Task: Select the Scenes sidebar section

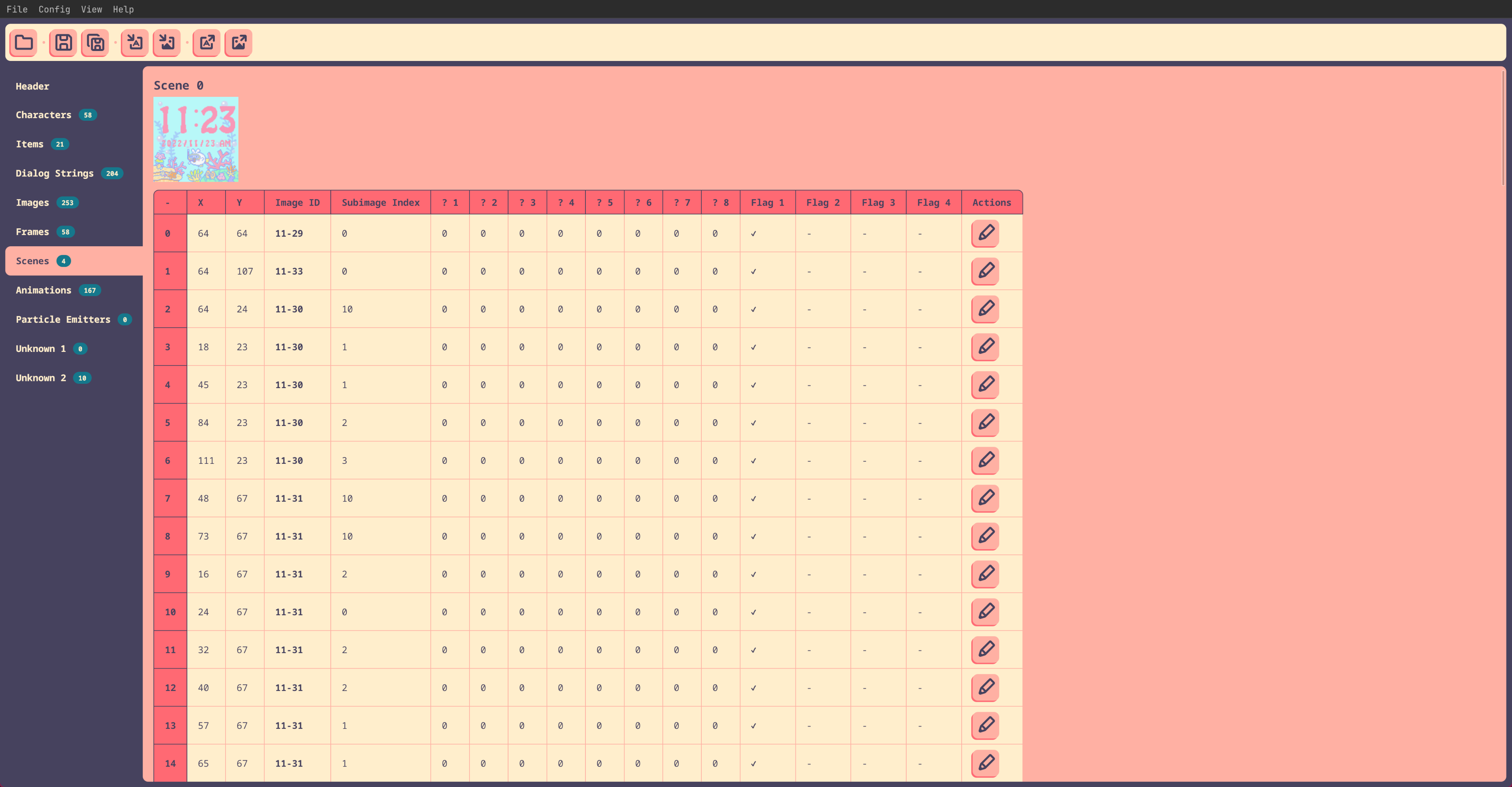Action: coord(74,261)
